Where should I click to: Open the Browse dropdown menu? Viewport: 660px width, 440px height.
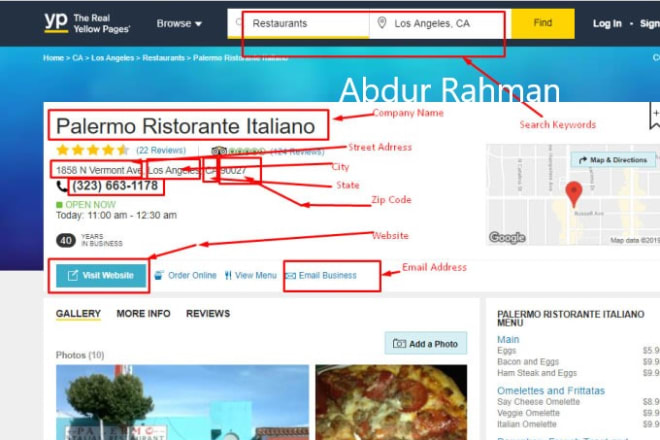(x=179, y=24)
